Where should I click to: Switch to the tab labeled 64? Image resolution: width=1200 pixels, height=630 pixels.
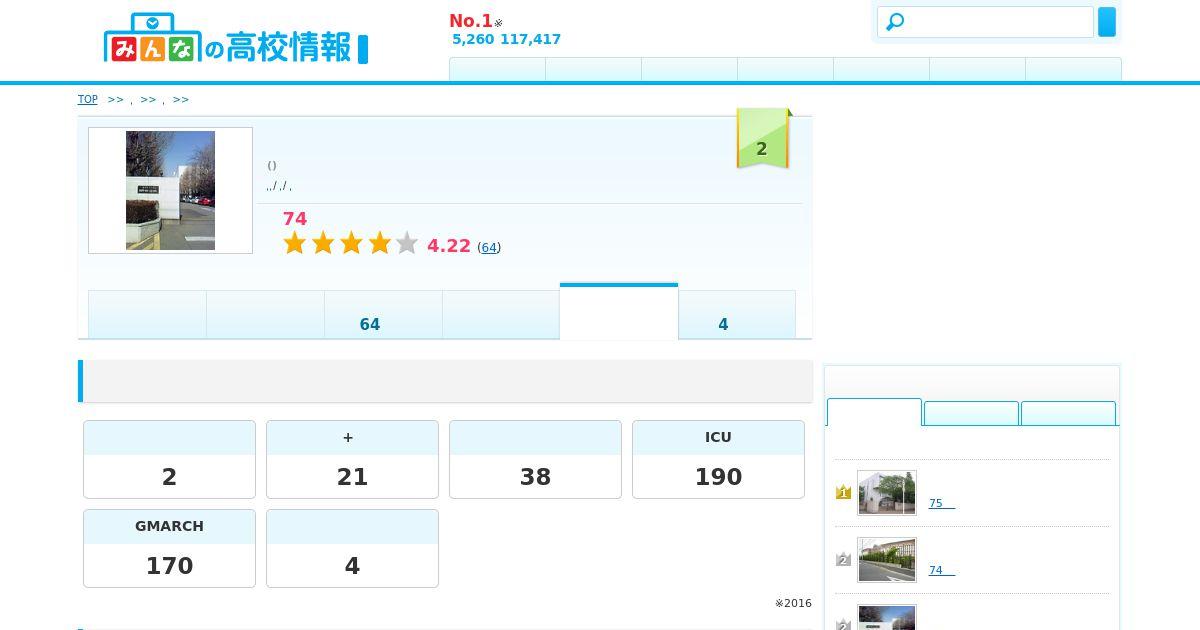tap(383, 315)
